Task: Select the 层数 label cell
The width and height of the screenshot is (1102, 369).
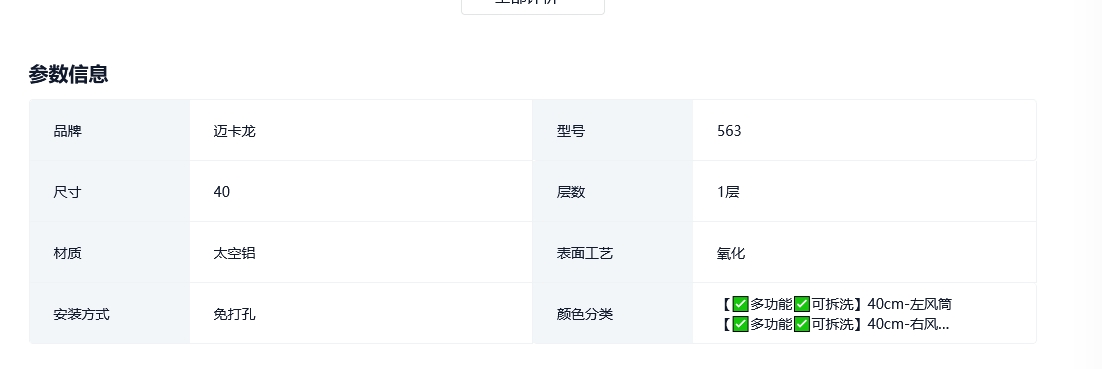Action: [613, 192]
